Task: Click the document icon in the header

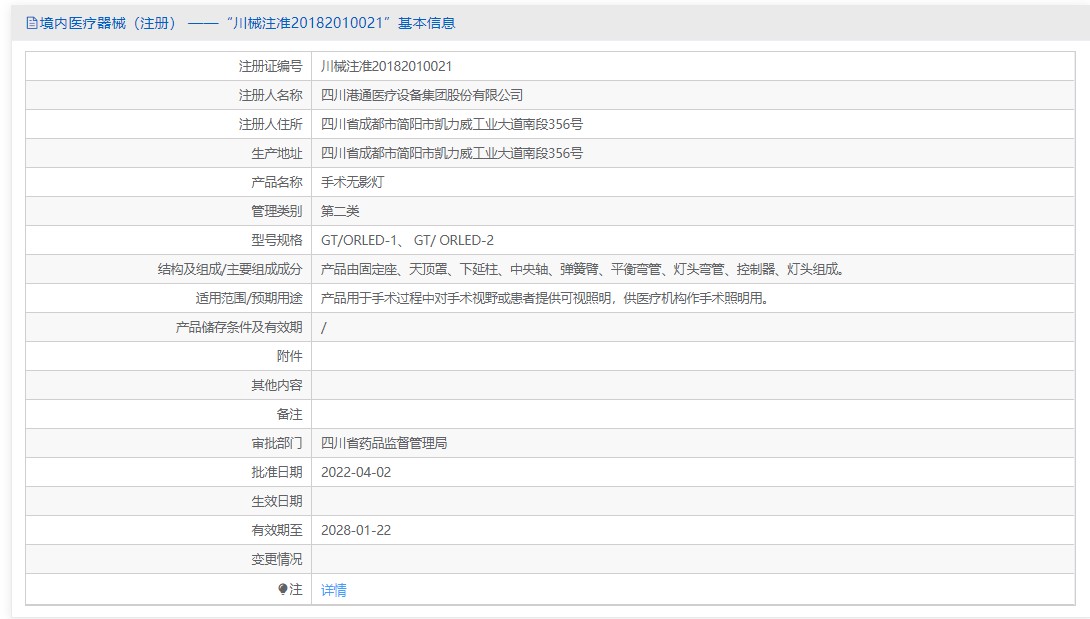Action: point(31,23)
